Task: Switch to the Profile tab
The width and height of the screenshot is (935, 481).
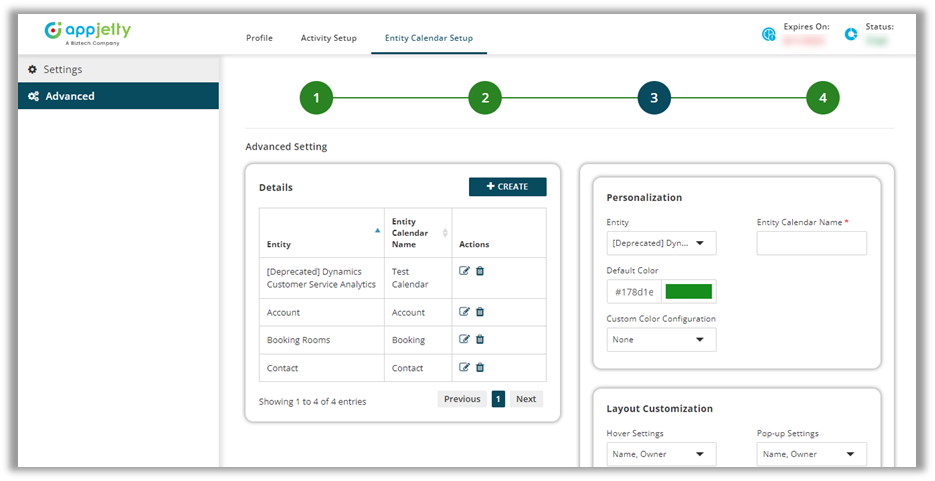Action: point(259,38)
